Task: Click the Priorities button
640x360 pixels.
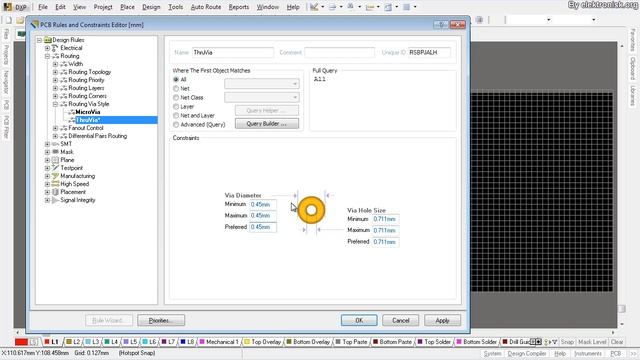Action: [x=161, y=320]
